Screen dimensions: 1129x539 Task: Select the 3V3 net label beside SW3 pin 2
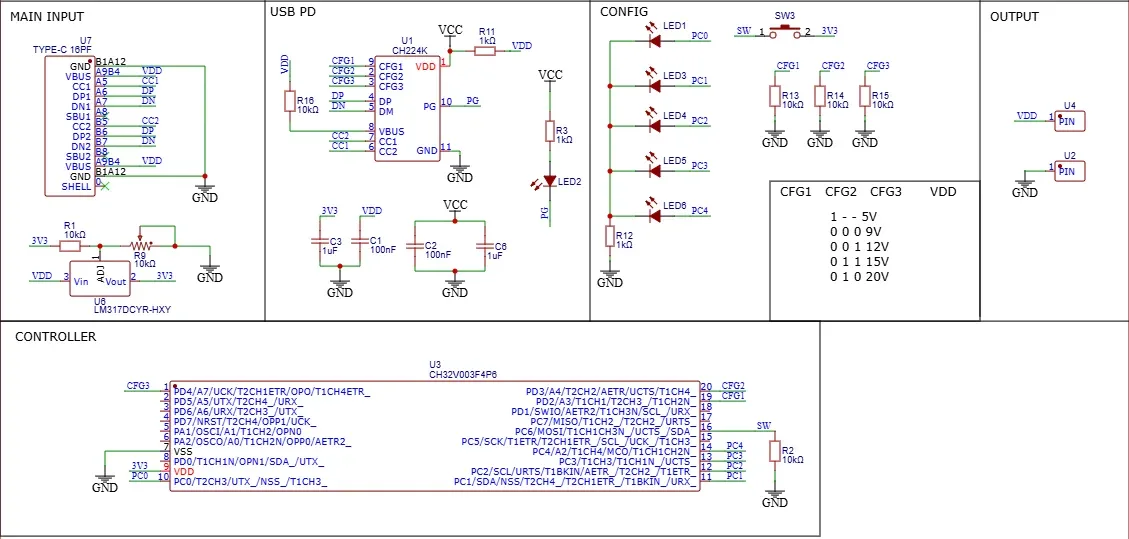[828, 30]
